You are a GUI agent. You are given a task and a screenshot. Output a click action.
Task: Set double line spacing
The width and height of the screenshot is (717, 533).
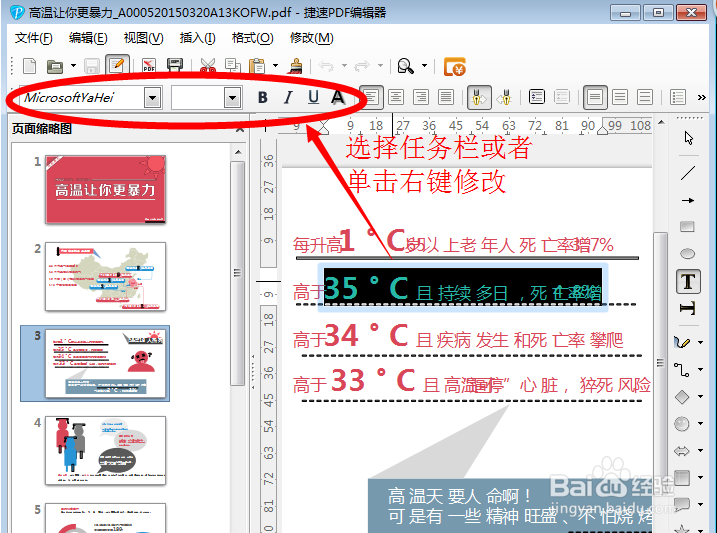pos(645,97)
